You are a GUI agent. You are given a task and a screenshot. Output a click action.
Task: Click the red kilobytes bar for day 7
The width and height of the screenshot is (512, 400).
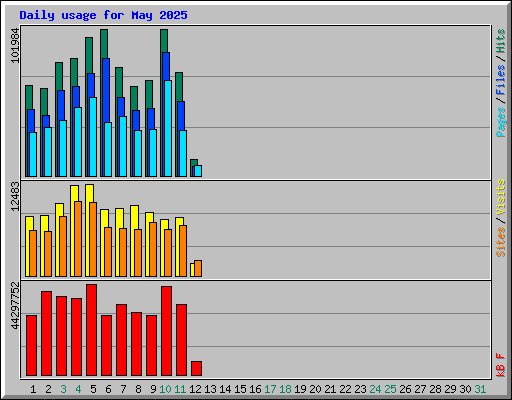[121, 340]
